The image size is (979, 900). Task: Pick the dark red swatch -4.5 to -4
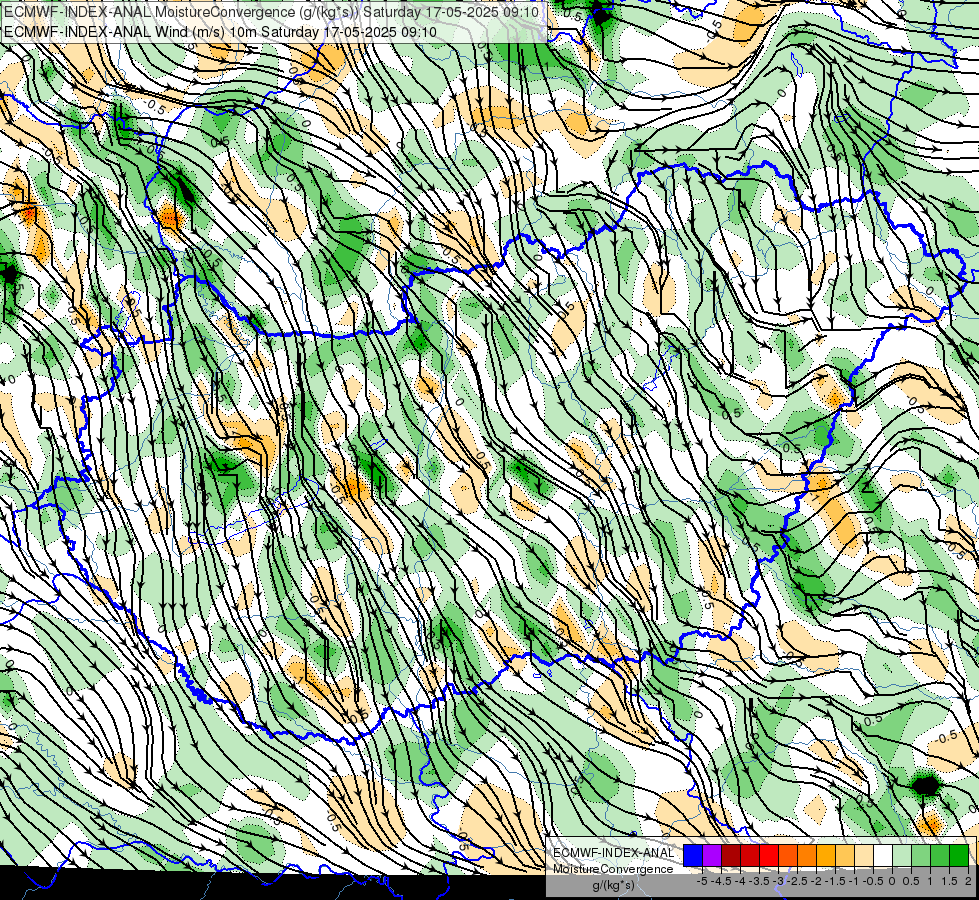pyautogui.click(x=731, y=856)
